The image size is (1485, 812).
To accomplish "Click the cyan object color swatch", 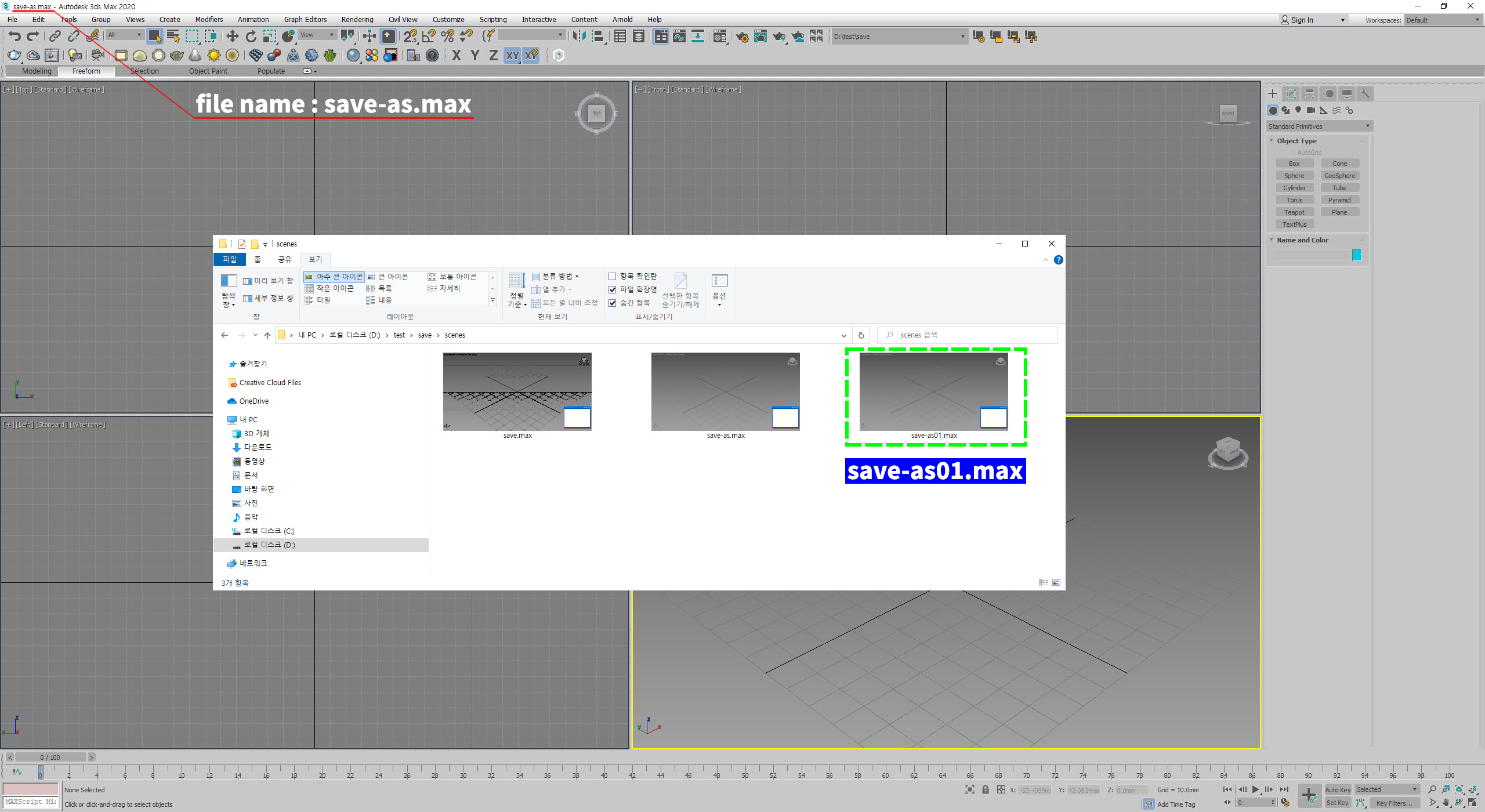I will [1356, 255].
